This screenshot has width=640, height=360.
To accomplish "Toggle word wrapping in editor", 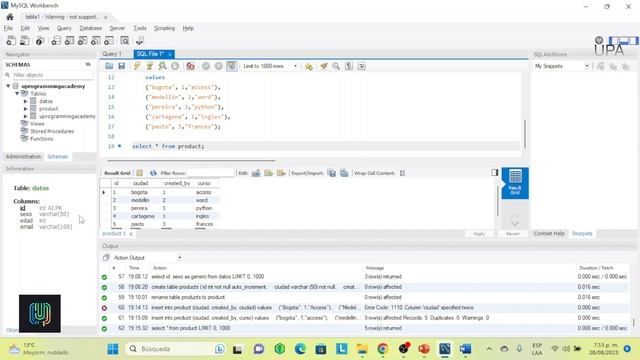I will tap(362, 66).
